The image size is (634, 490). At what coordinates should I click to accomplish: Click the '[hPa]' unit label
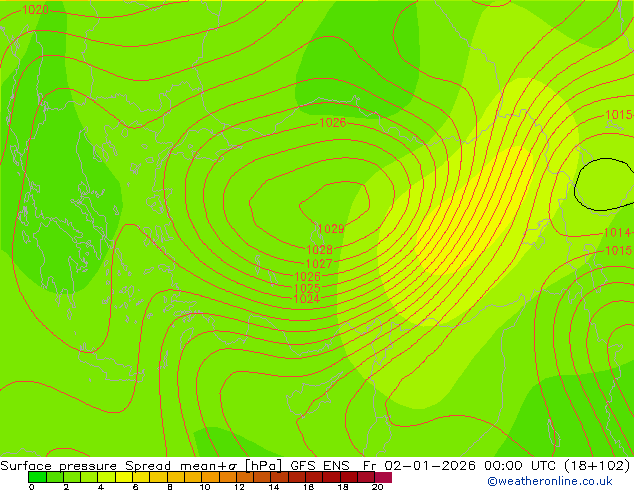[263, 466]
